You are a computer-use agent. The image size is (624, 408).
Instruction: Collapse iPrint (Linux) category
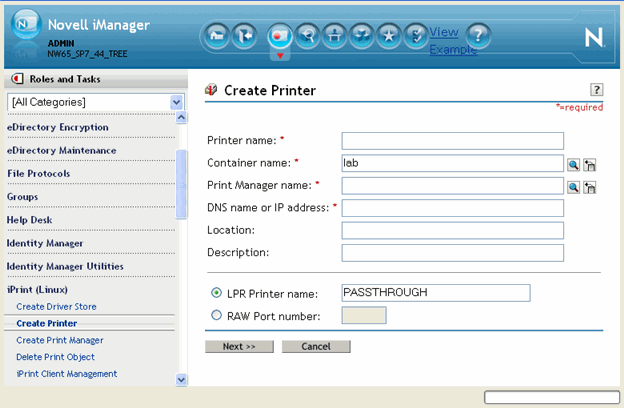coord(37,289)
